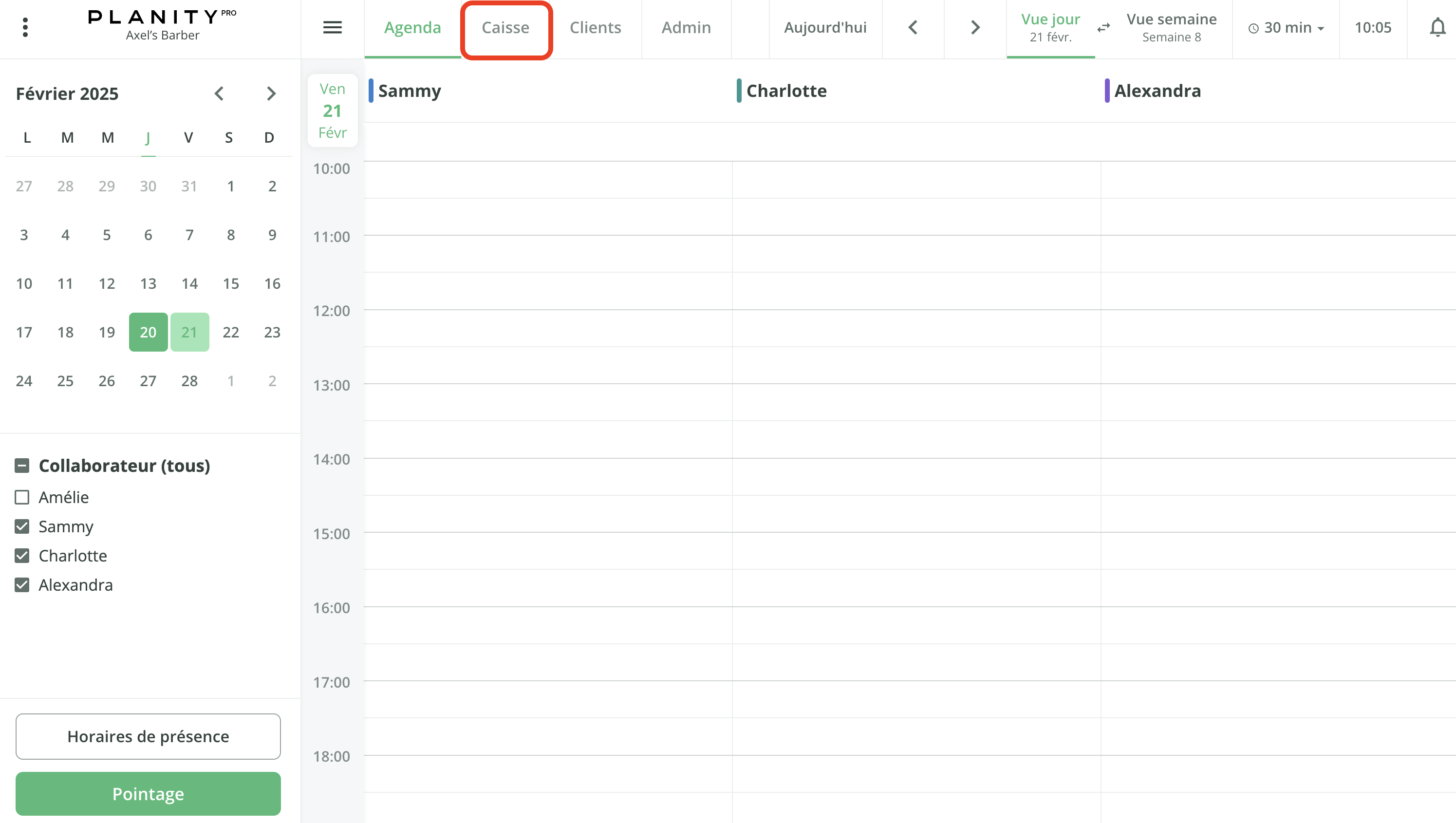Go to previous day in agenda
The width and height of the screenshot is (1456, 823).
[x=913, y=27]
